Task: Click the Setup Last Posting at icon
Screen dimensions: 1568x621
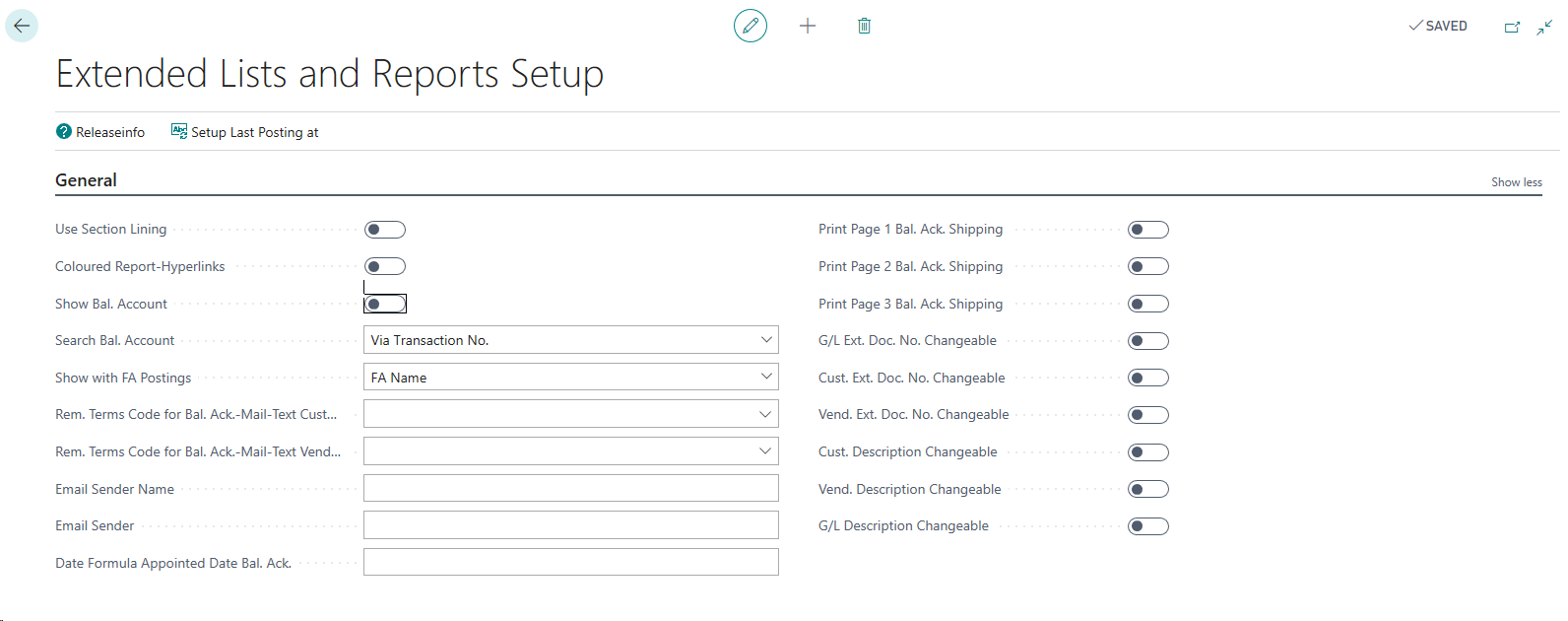Action: [179, 131]
